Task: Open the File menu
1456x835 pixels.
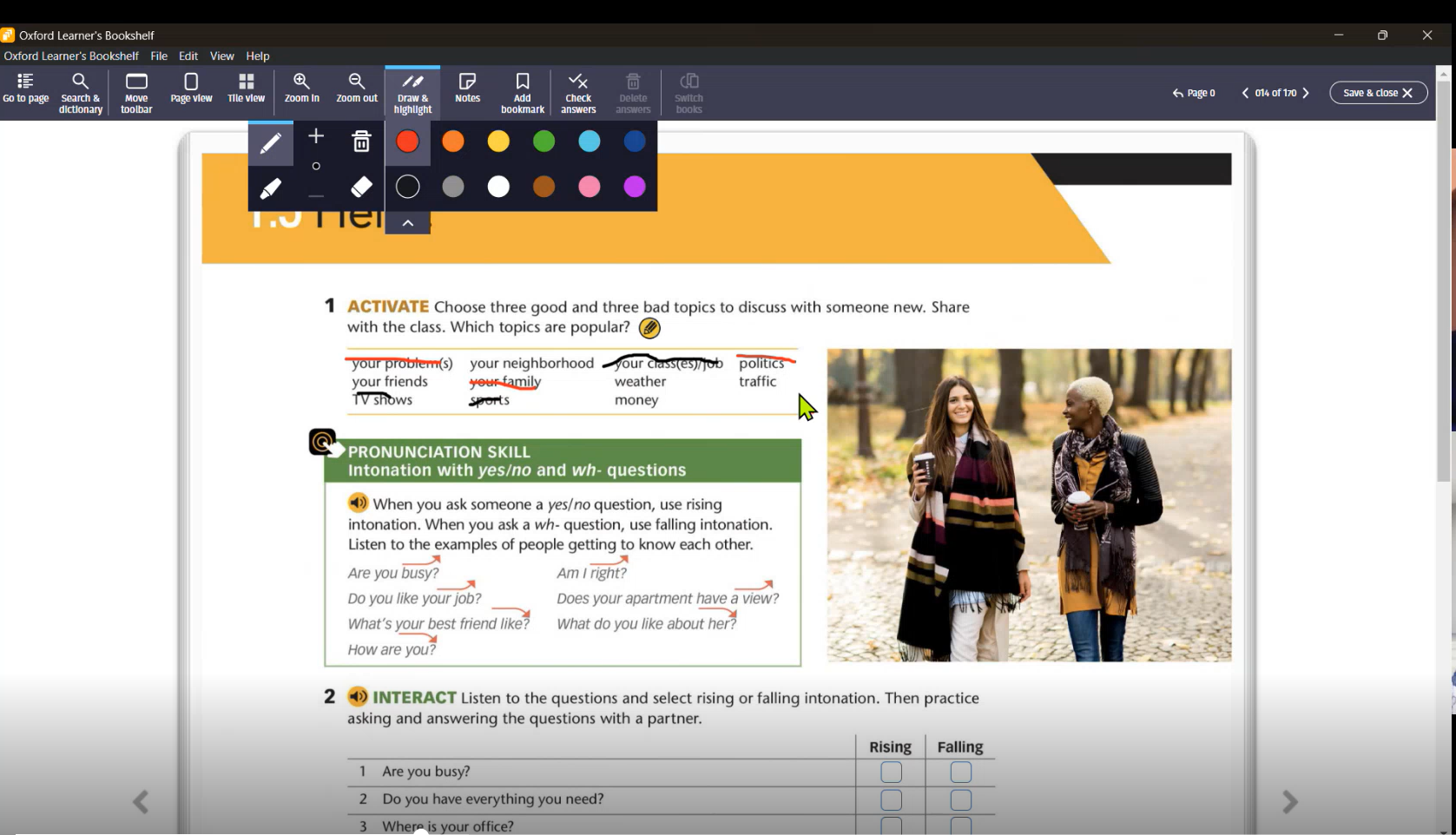Action: [x=159, y=56]
